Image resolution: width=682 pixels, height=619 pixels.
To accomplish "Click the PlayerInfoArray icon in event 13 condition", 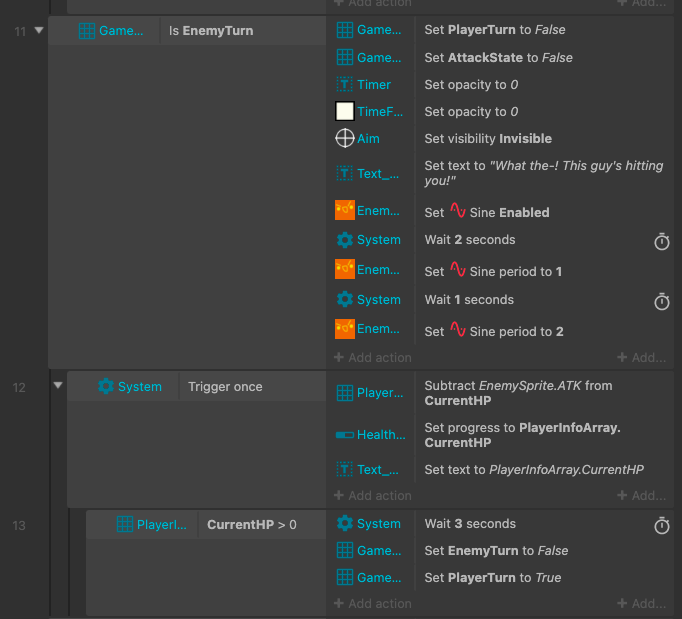I will click(x=125, y=524).
